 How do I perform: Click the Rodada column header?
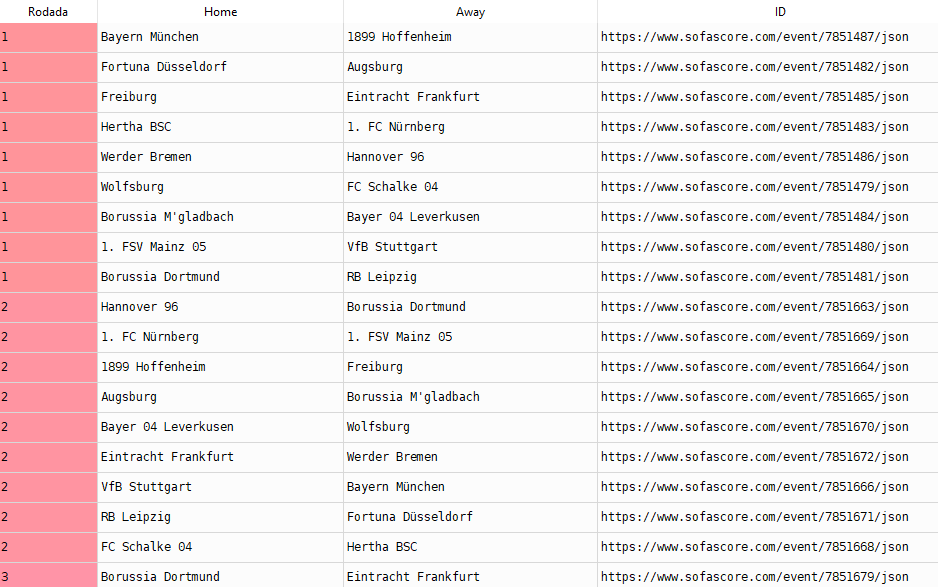point(48,11)
